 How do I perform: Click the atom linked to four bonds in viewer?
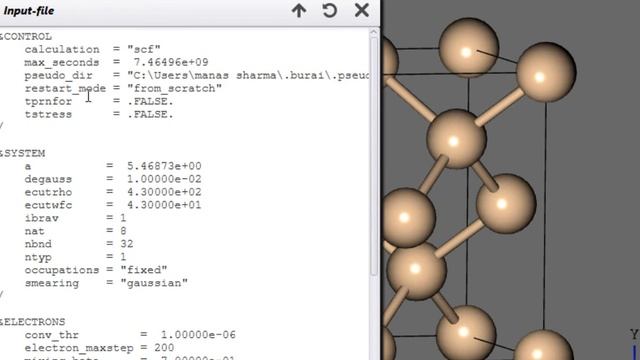coord(456,139)
